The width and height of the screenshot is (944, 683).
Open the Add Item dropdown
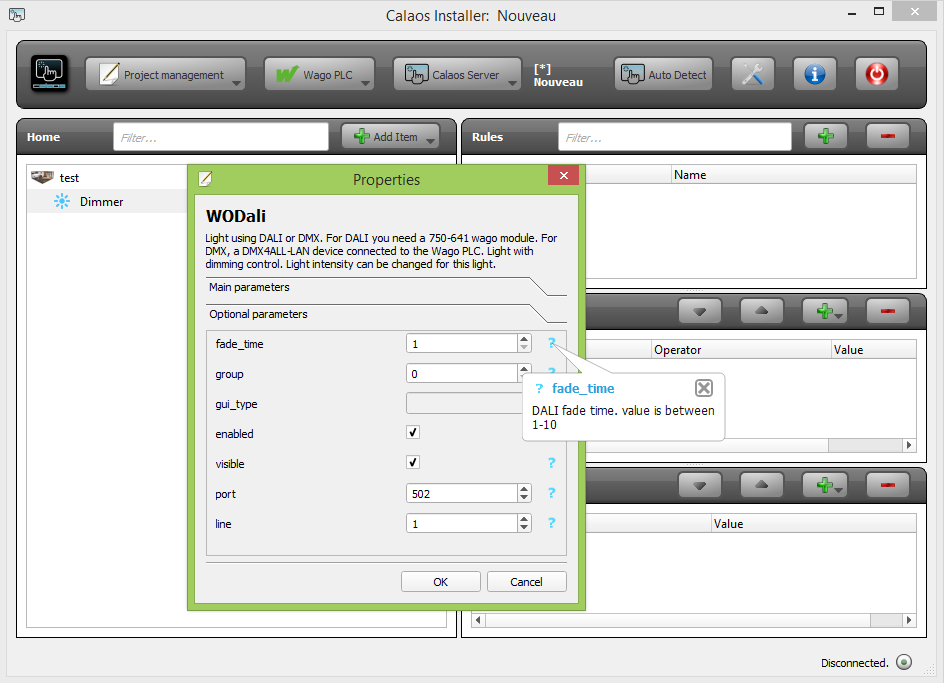pyautogui.click(x=391, y=137)
